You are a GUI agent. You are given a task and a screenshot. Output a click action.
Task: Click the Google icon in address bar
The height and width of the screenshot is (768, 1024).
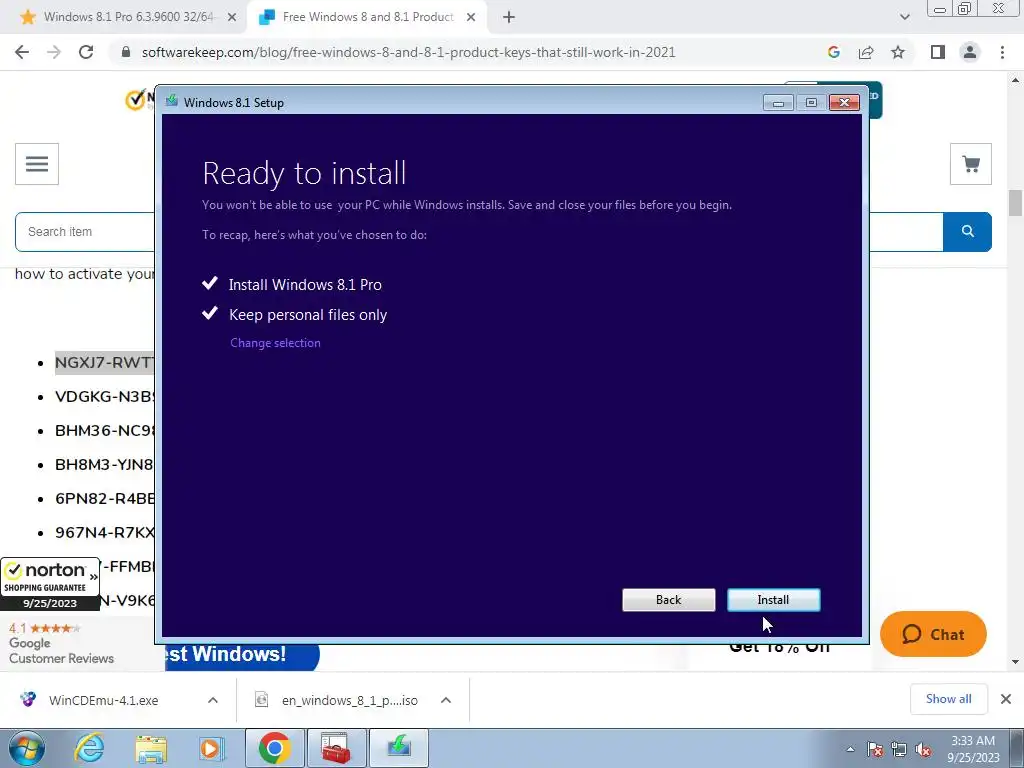833,52
